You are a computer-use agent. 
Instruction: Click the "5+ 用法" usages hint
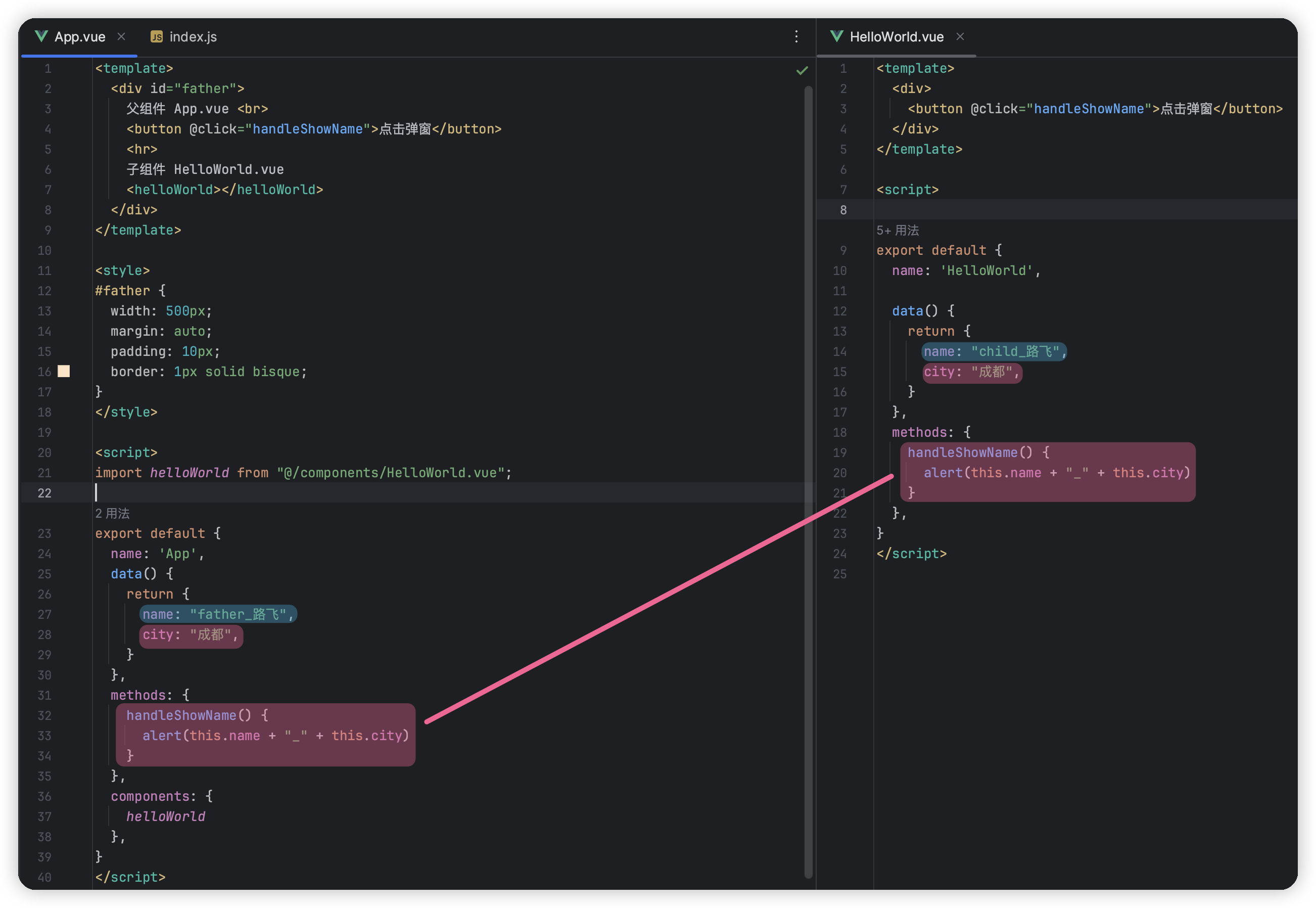898,231
